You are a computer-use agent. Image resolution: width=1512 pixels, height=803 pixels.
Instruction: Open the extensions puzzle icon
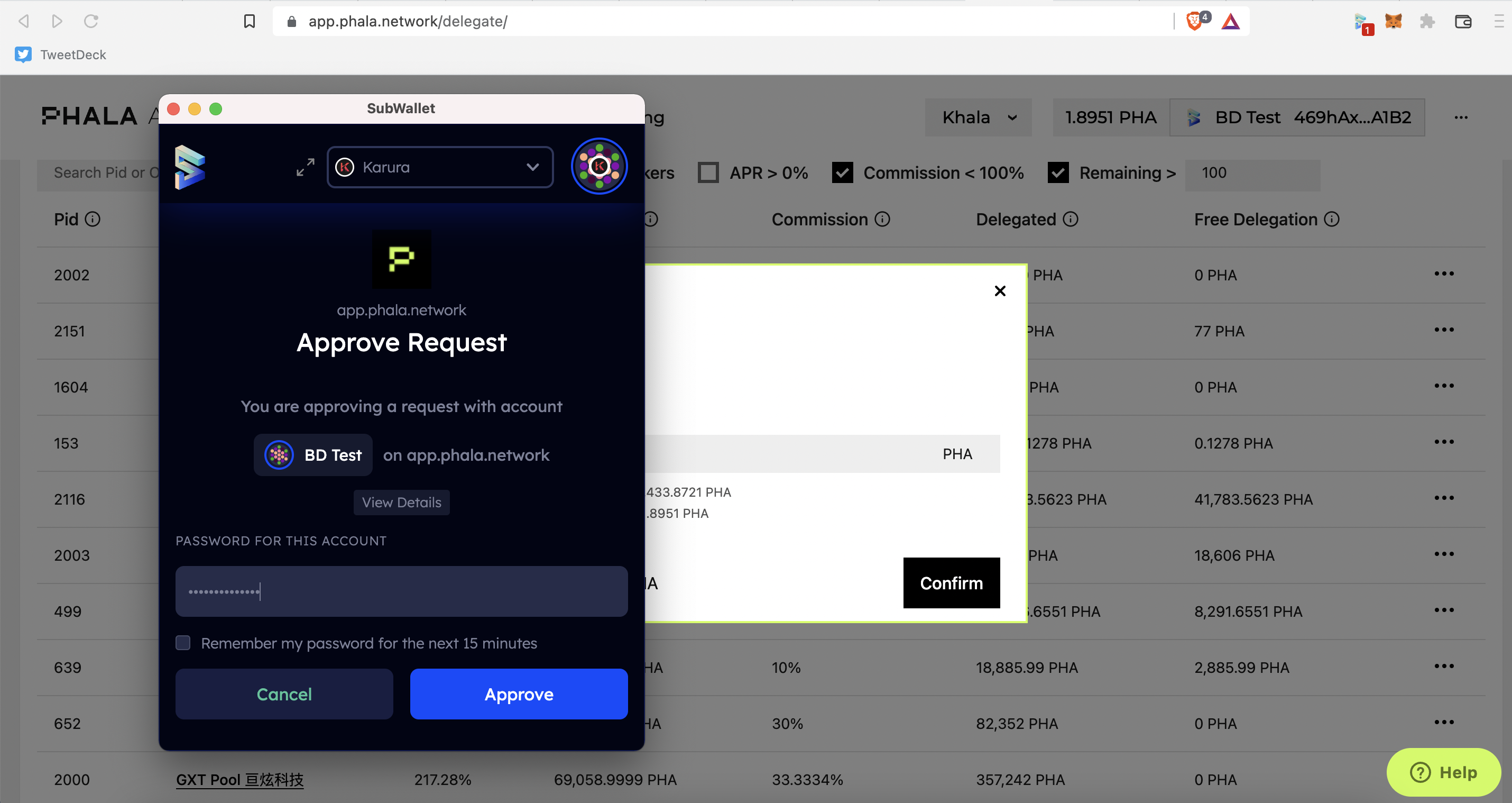pos(1427,21)
